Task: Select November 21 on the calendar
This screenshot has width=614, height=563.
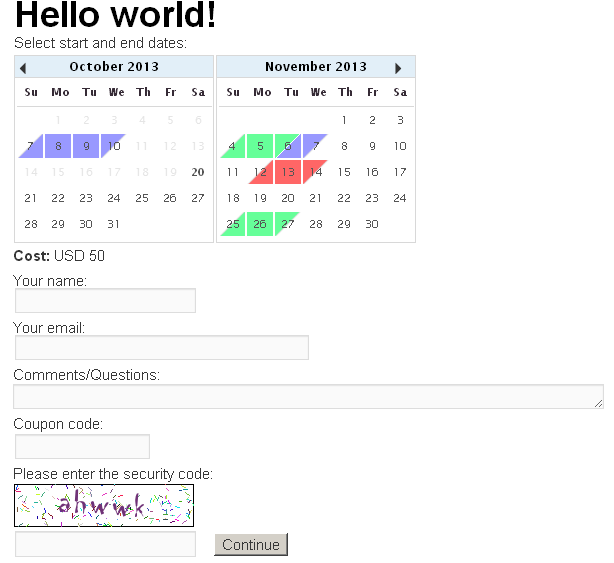Action: pos(316,198)
